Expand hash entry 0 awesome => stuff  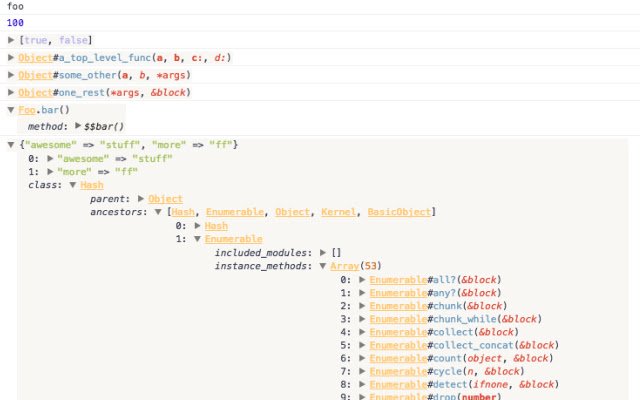(50, 158)
